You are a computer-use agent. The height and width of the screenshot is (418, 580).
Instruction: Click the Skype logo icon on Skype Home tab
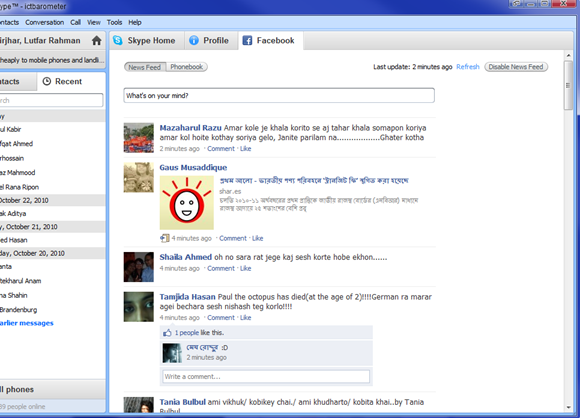tap(118, 40)
